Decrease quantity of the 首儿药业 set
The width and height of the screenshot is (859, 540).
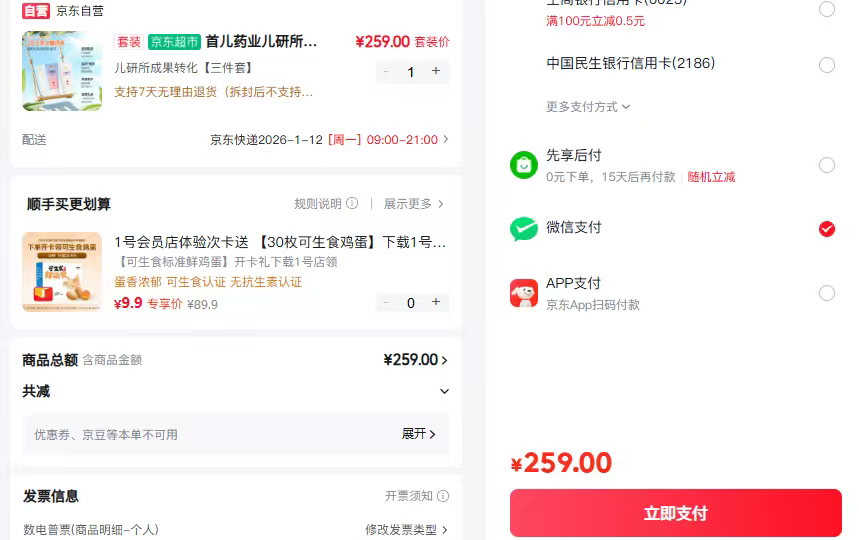coord(387,72)
